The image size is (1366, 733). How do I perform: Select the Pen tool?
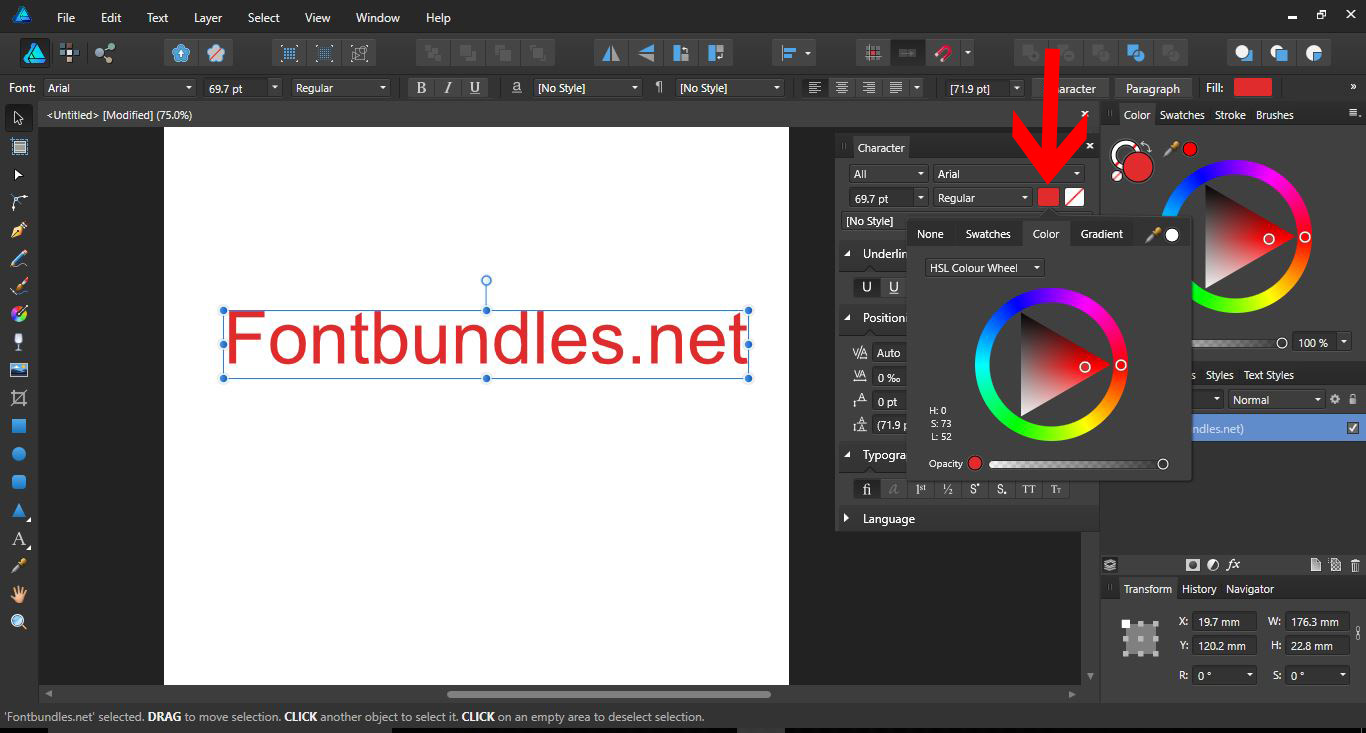click(18, 229)
